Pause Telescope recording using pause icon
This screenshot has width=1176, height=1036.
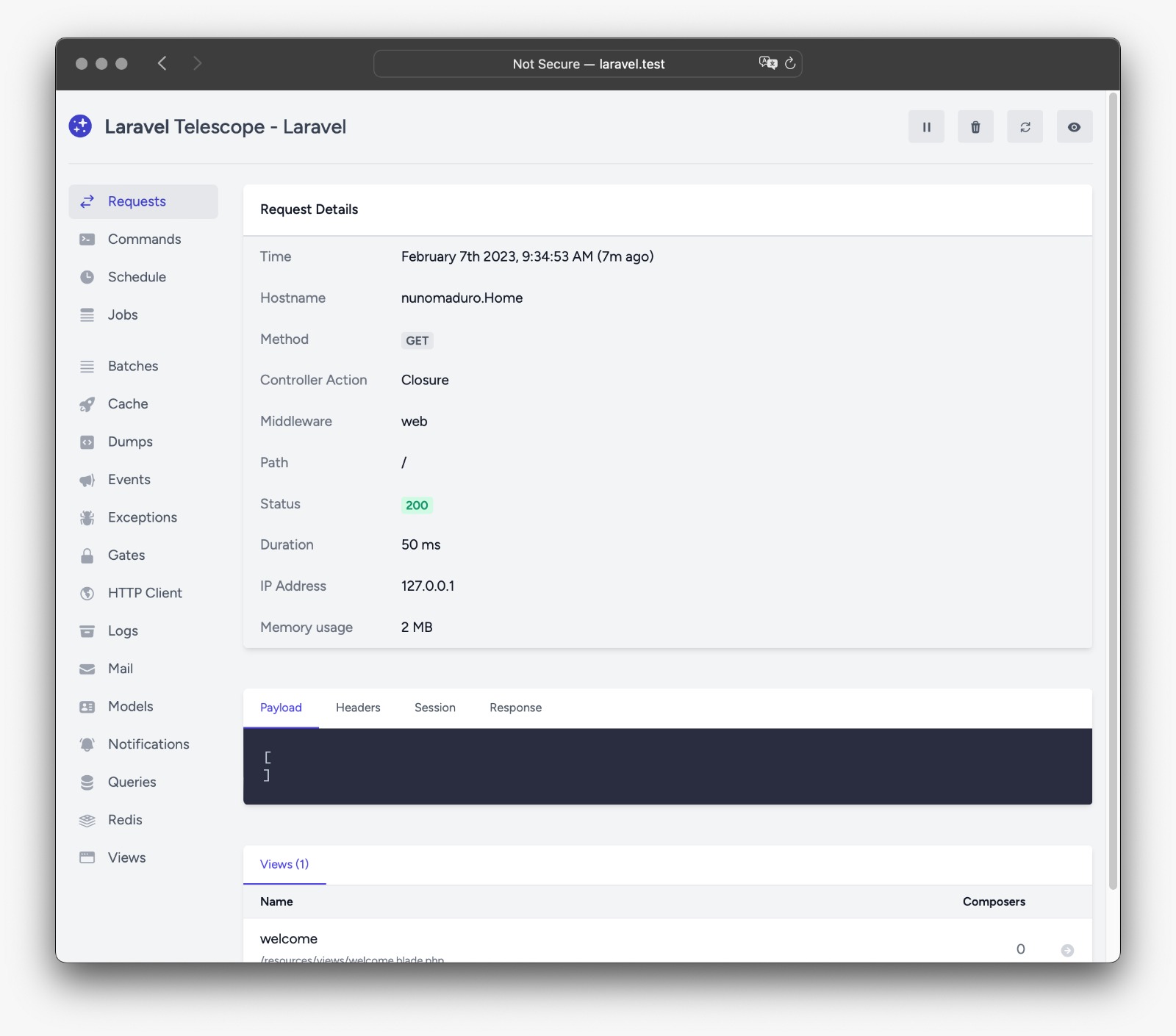point(926,126)
